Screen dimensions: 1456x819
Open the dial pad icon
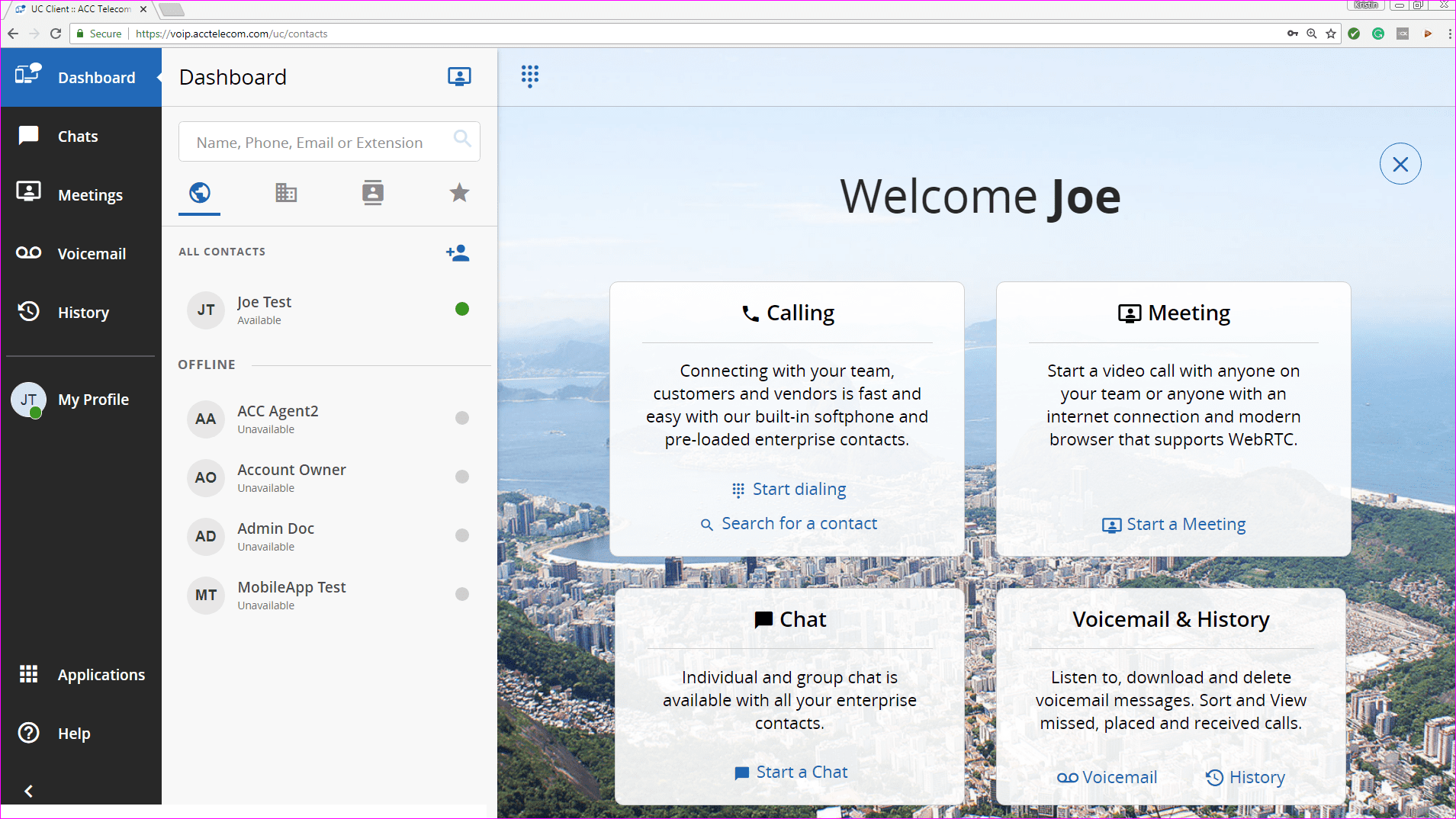pyautogui.click(x=529, y=76)
